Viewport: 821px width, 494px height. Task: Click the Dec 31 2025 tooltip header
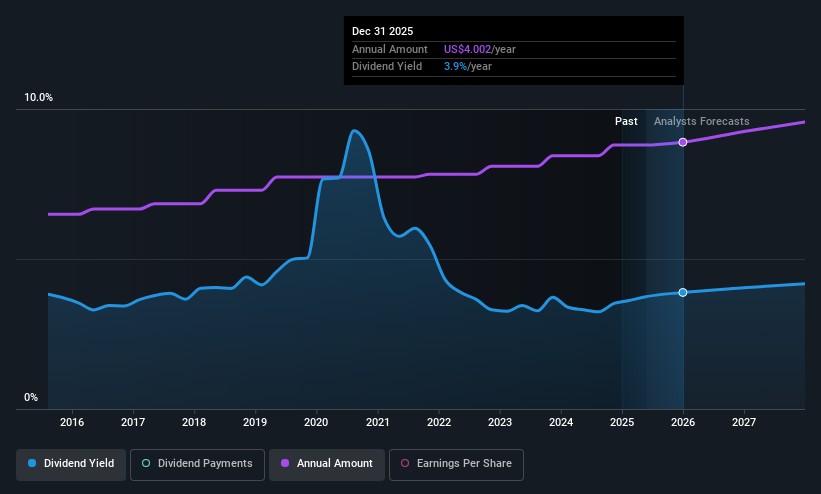tap(381, 32)
